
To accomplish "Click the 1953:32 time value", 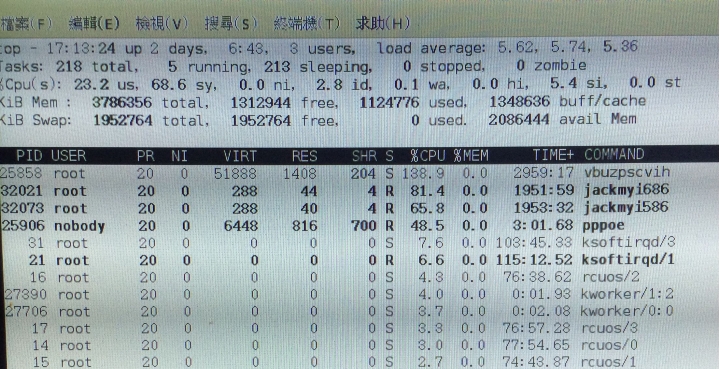I will click(x=544, y=208).
